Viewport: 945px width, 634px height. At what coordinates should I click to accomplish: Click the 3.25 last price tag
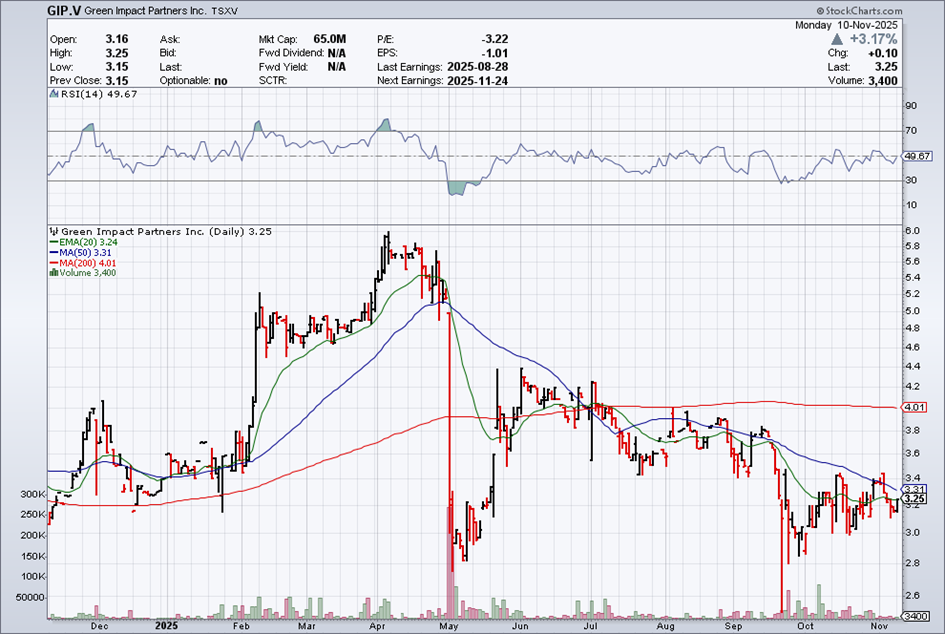point(915,498)
